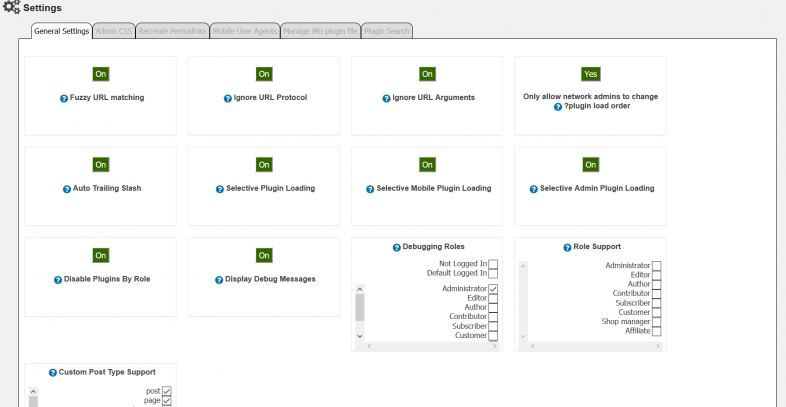
Task: Toggle Disable Plugins By Role switch
Action: [101, 256]
